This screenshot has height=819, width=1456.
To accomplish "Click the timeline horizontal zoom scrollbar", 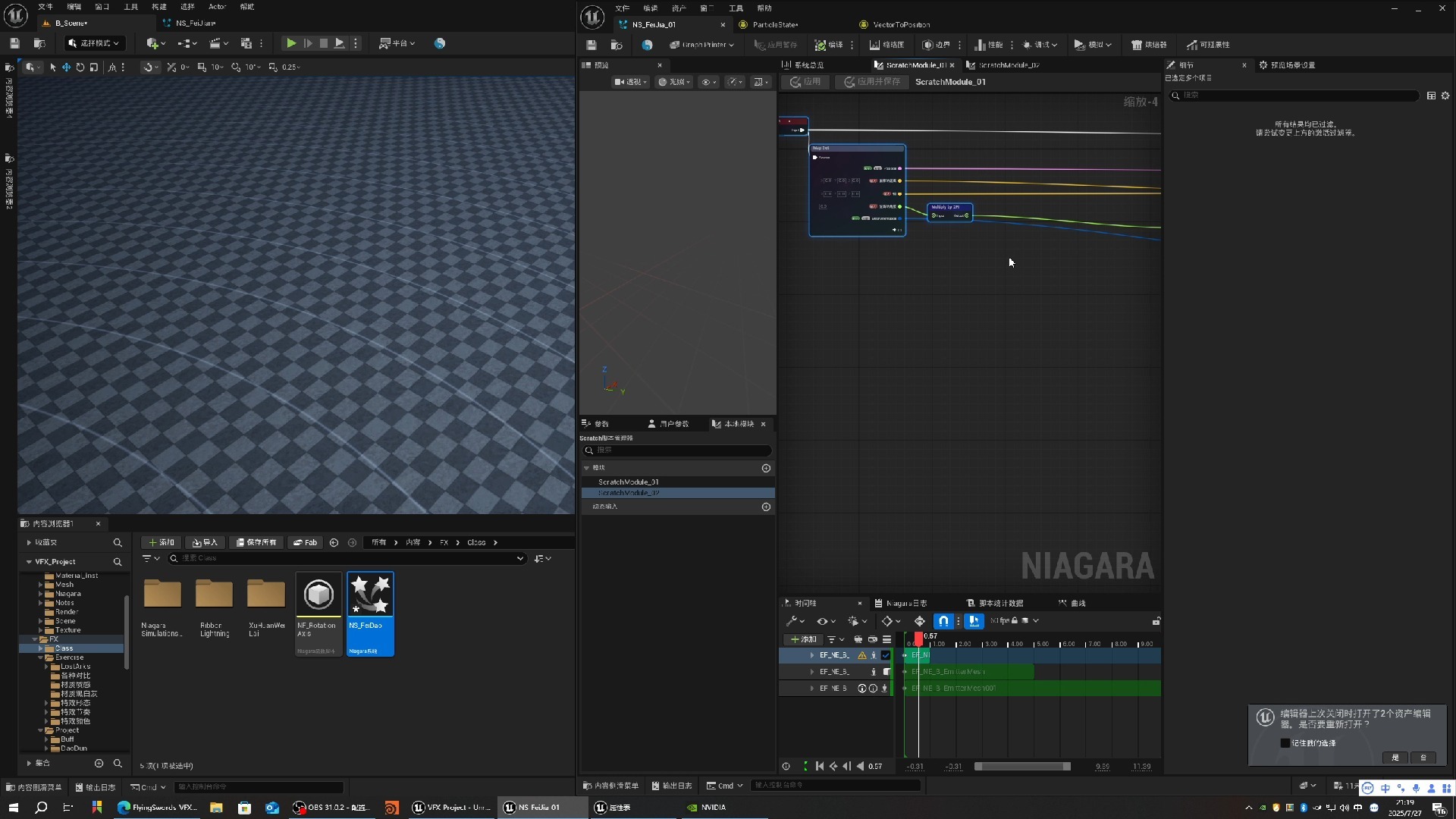I will pos(1022,767).
